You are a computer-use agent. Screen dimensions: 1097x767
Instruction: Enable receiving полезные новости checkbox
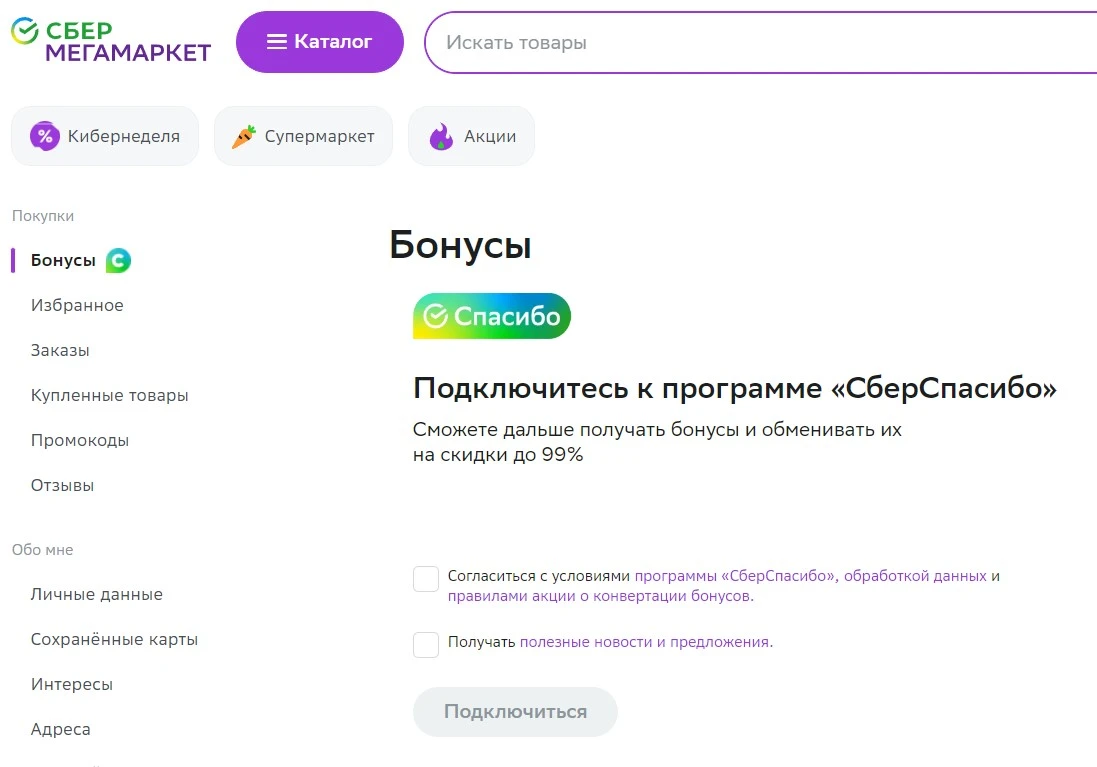point(425,645)
